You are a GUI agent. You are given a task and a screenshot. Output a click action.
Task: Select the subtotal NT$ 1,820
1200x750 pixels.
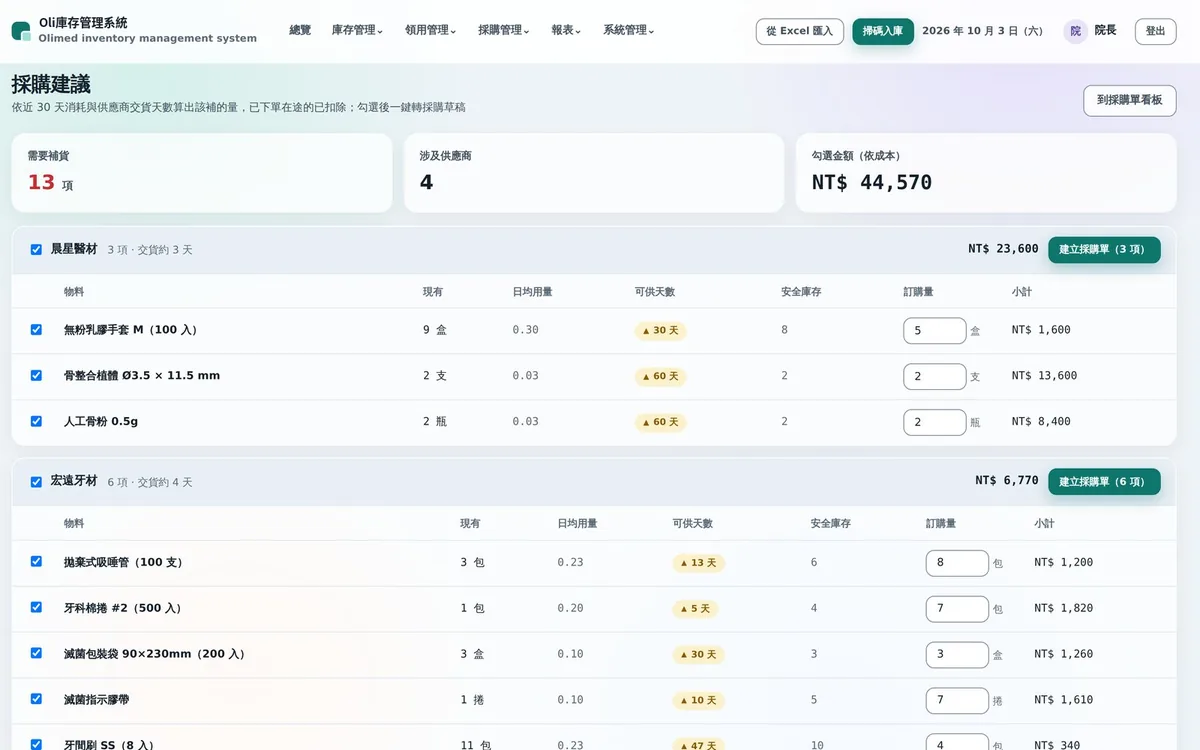[1063, 608]
